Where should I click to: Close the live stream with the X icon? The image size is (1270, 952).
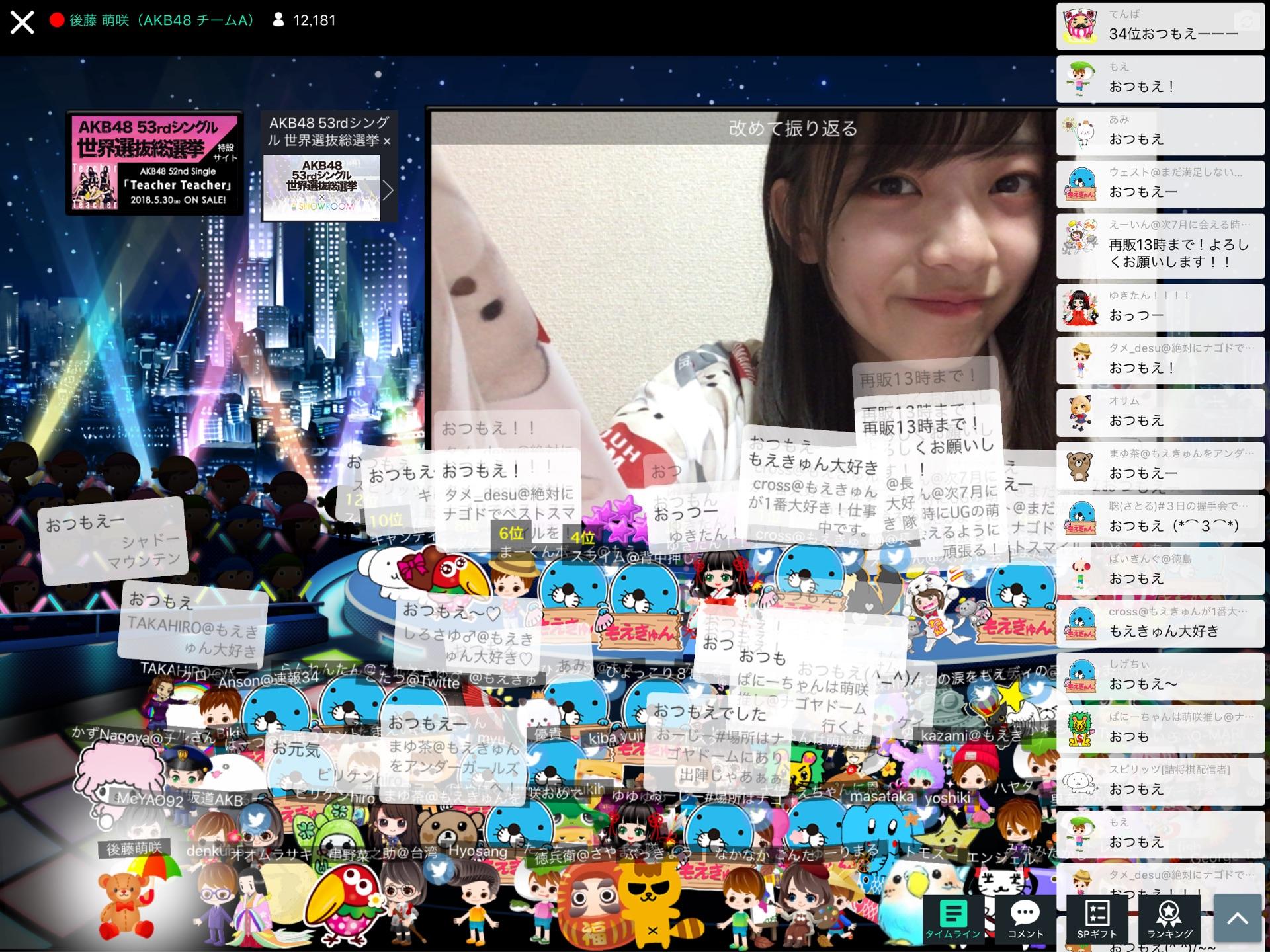pos(22,22)
